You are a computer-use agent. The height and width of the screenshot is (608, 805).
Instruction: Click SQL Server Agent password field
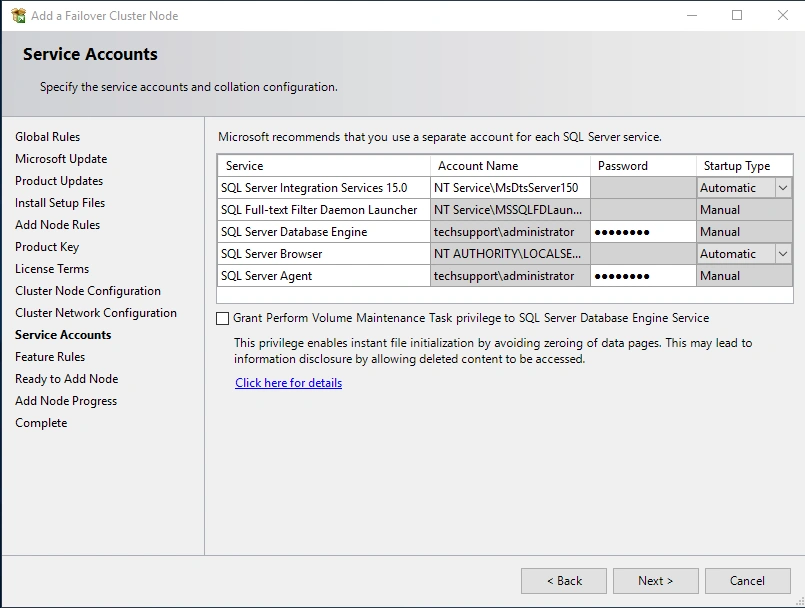pyautogui.click(x=643, y=276)
